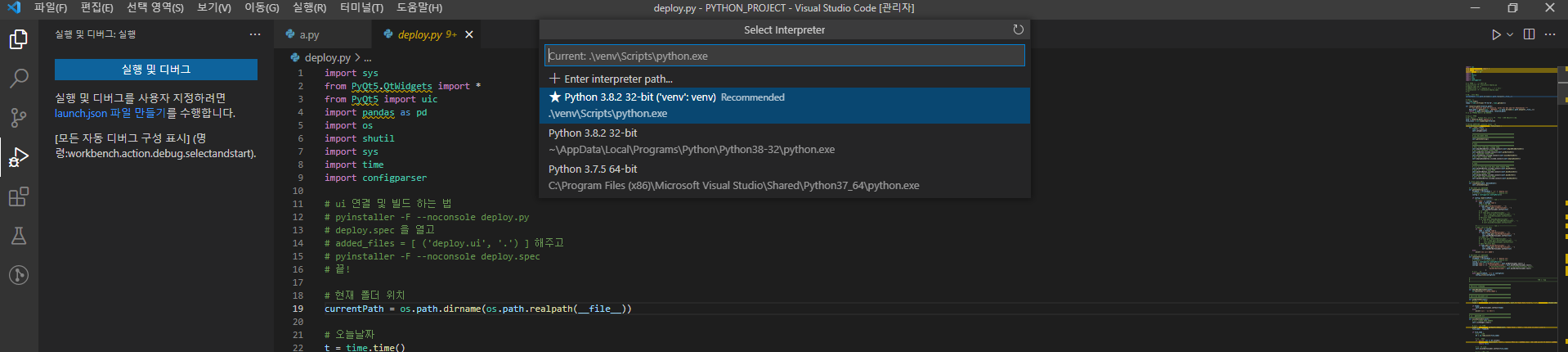The image size is (1568, 352).
Task: Split the editor to the right
Action: [1529, 34]
